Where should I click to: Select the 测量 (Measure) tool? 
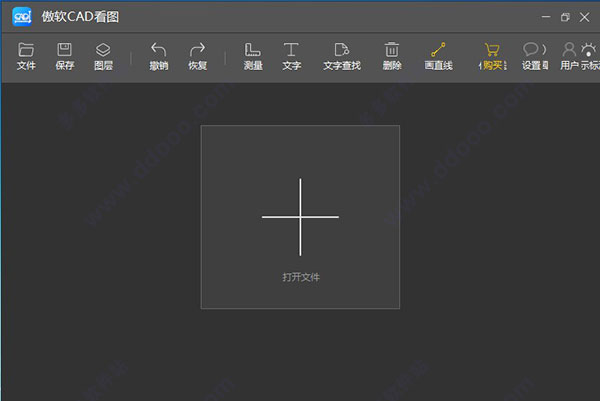tap(253, 56)
